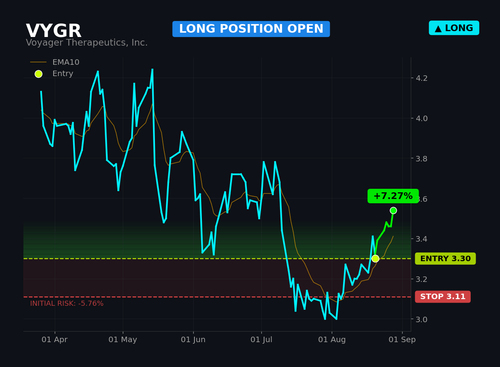Screen dimensions: 500x367
Task: Click the LONG POSITION OPEN banner
Action: click(x=251, y=29)
